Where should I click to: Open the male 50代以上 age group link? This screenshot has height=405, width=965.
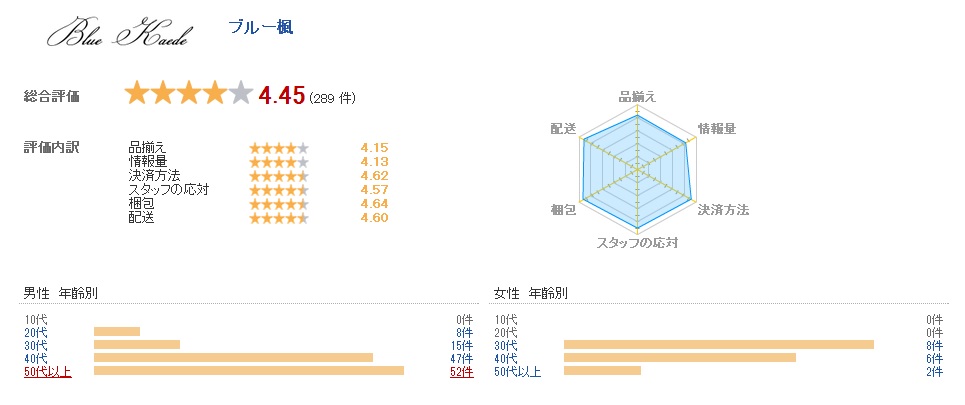47,372
